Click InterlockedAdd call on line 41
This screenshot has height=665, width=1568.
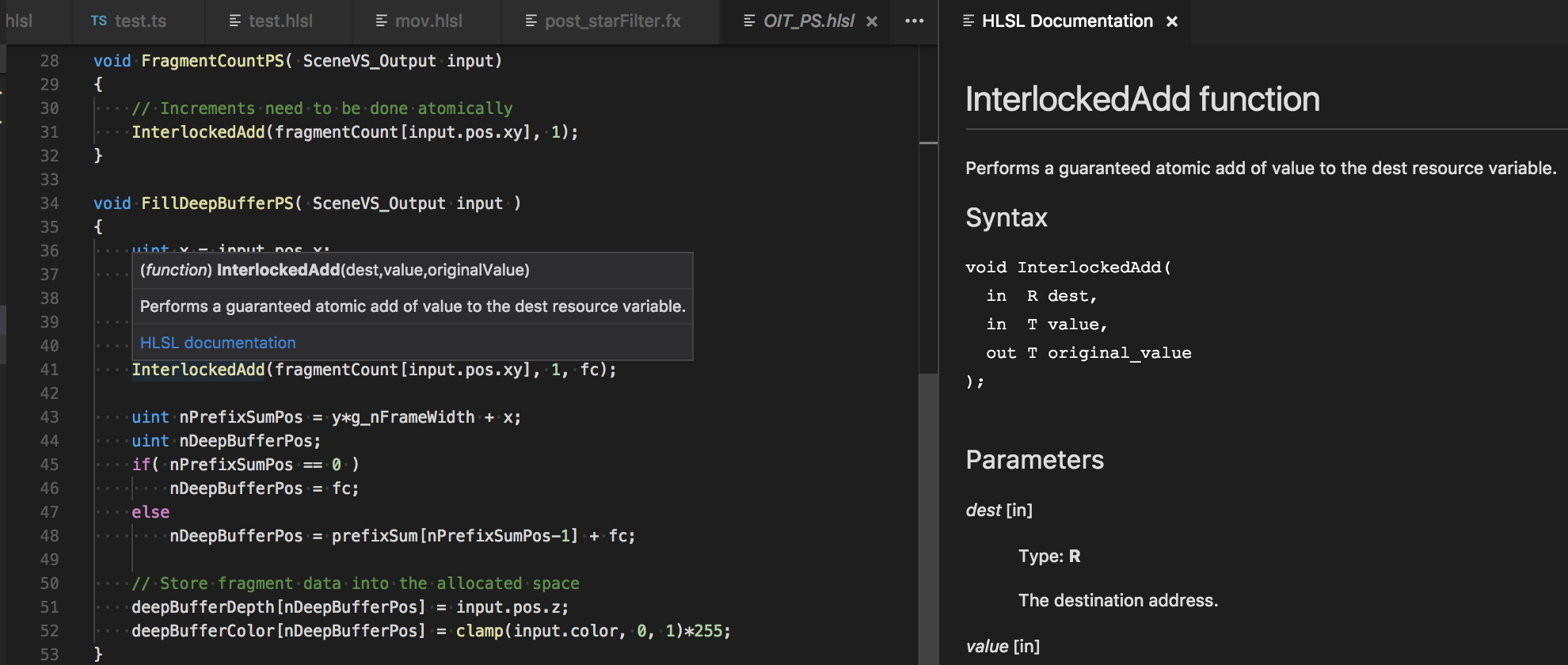pyautogui.click(x=198, y=370)
